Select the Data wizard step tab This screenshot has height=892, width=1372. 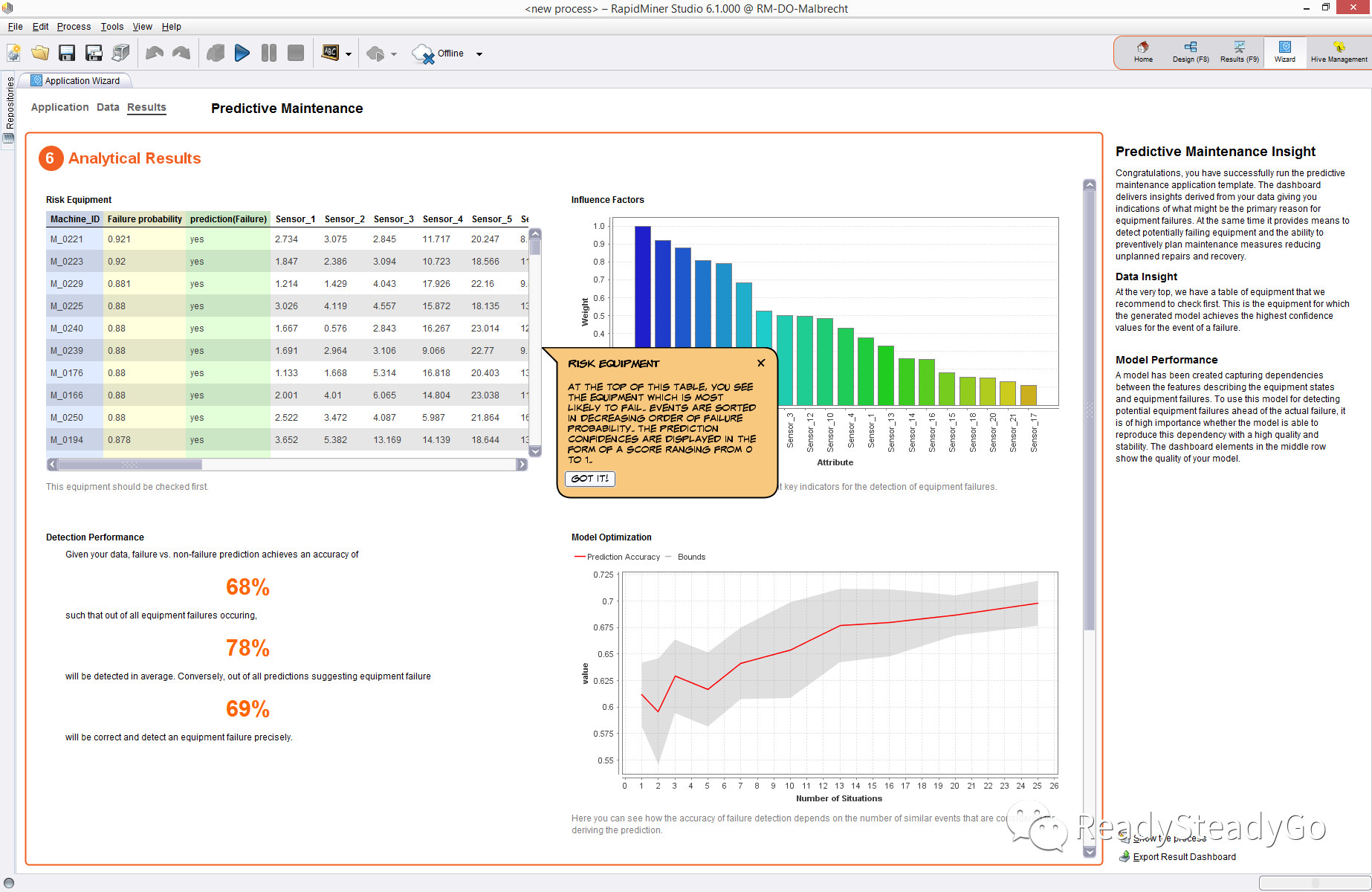tap(108, 107)
